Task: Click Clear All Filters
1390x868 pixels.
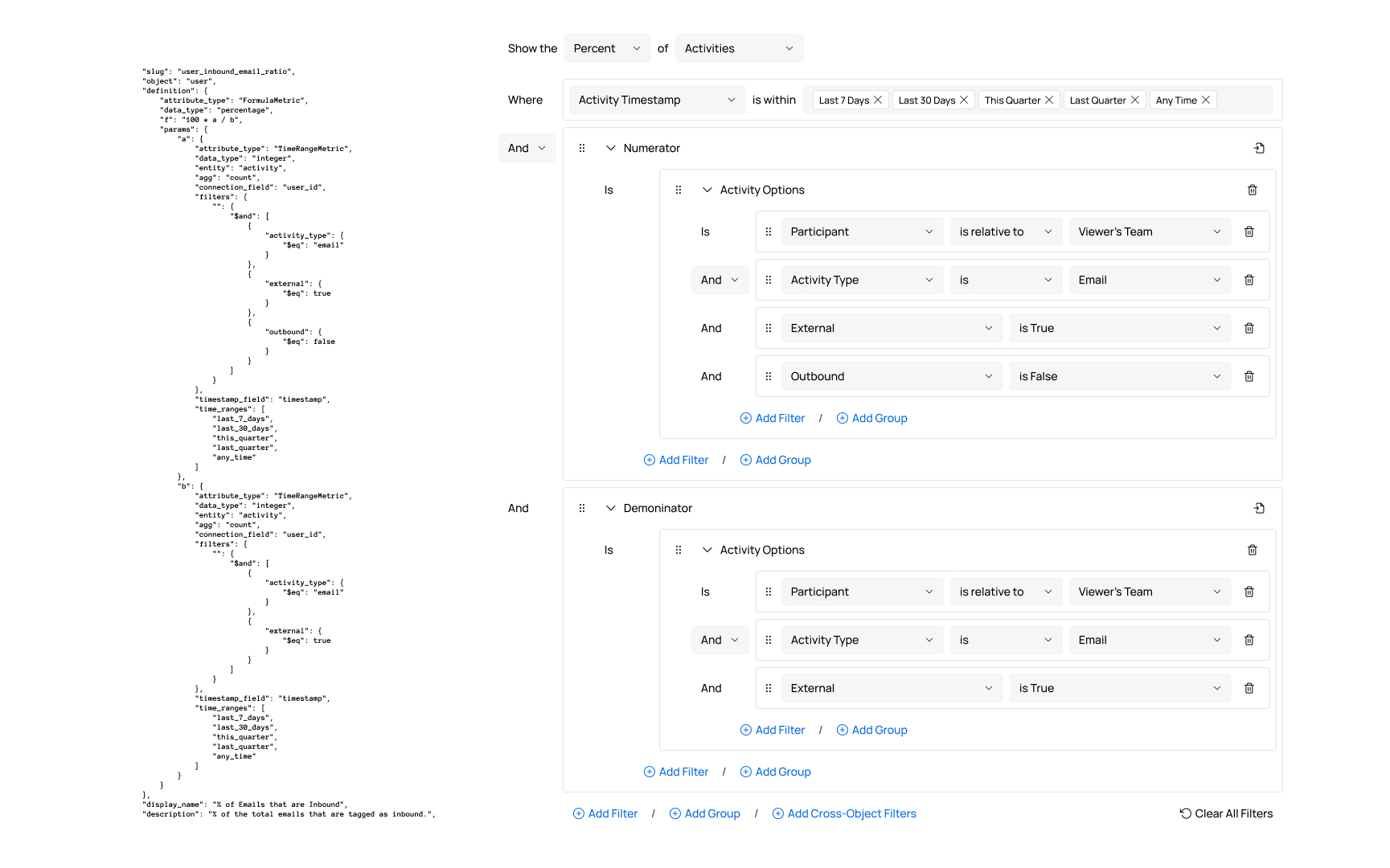Action: [1226, 813]
